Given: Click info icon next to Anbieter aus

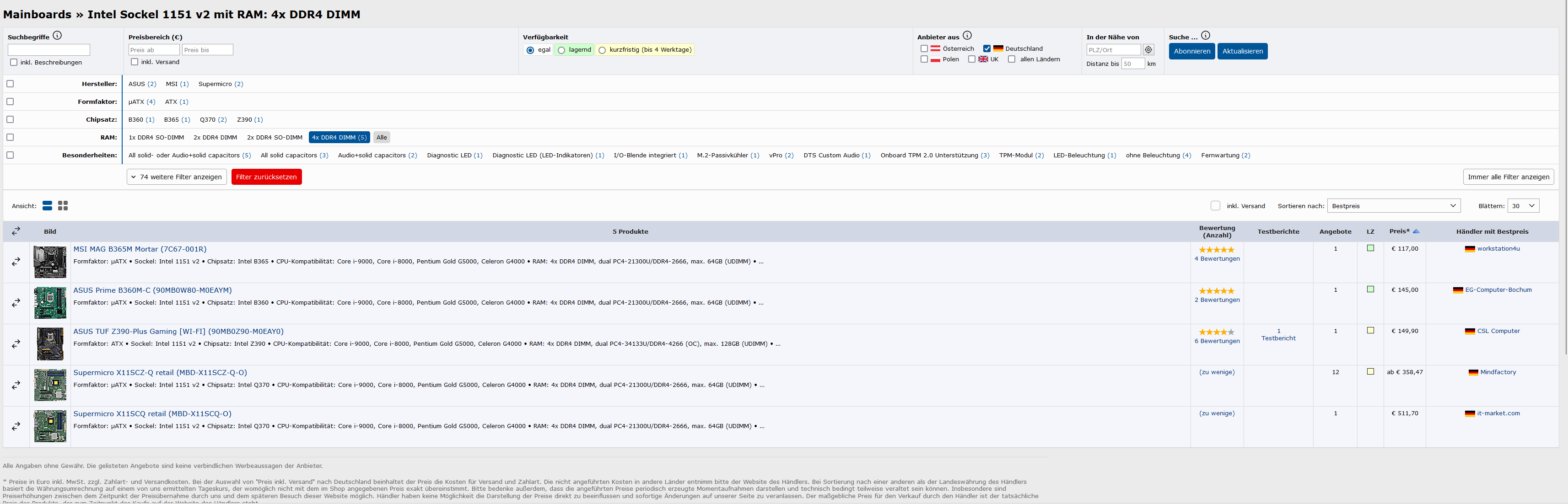Looking at the screenshot, I should (x=967, y=36).
